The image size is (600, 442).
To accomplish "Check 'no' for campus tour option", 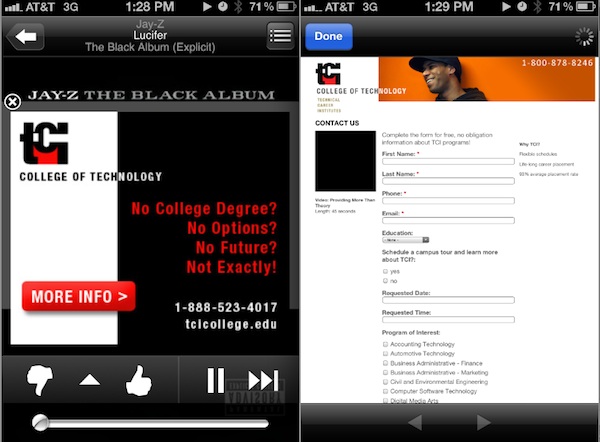I will coord(386,282).
